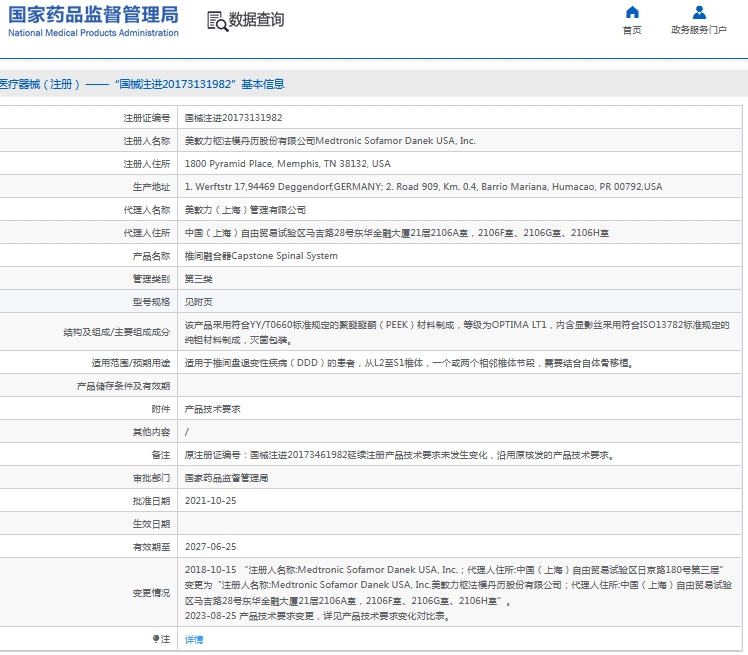Click the 产品名称 row label
Image resolution: width=748 pixels, height=655 pixels.
(151, 256)
